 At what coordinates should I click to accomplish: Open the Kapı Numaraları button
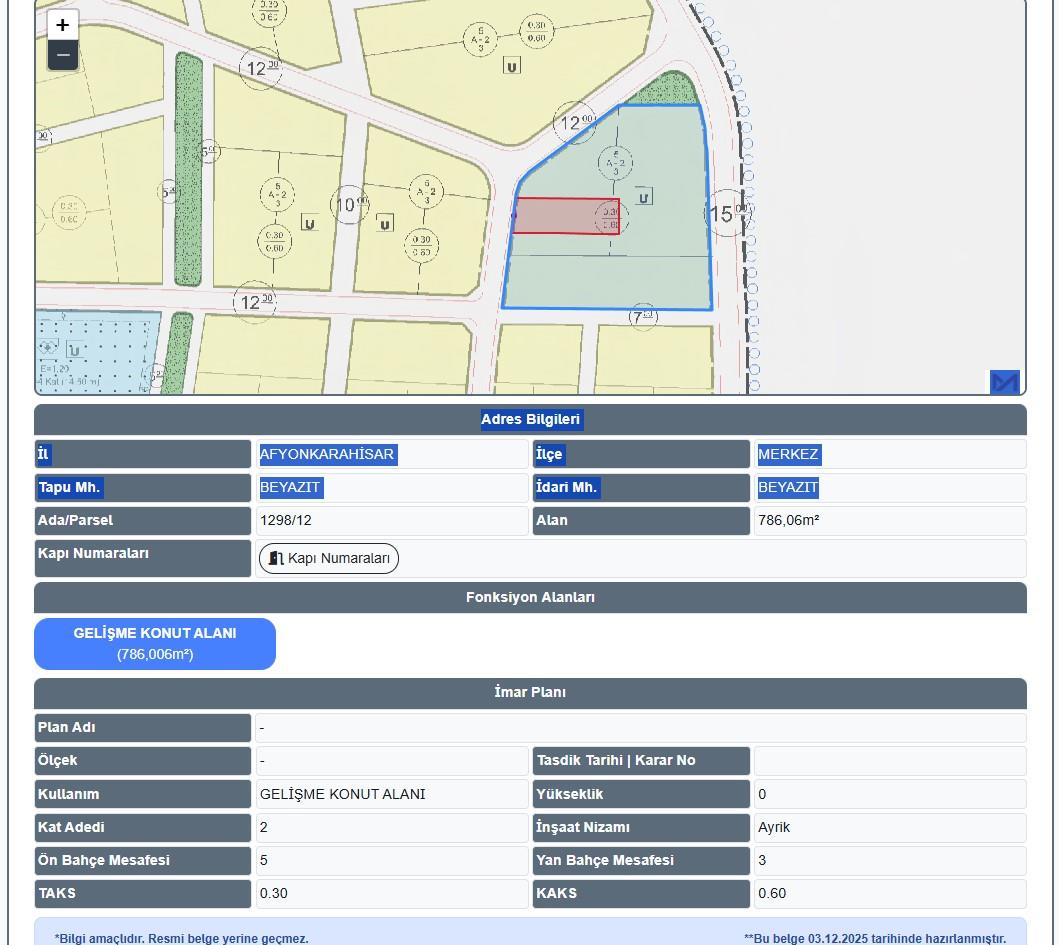[329, 558]
